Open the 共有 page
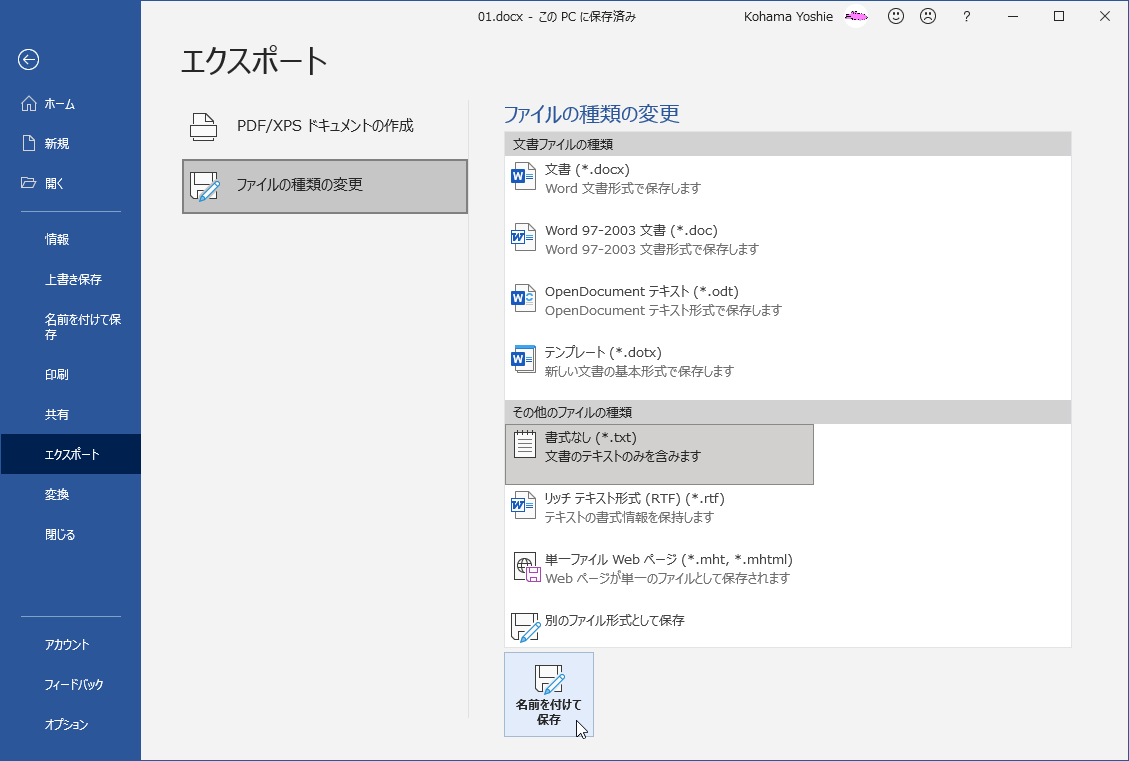1129x761 pixels. coord(71,415)
